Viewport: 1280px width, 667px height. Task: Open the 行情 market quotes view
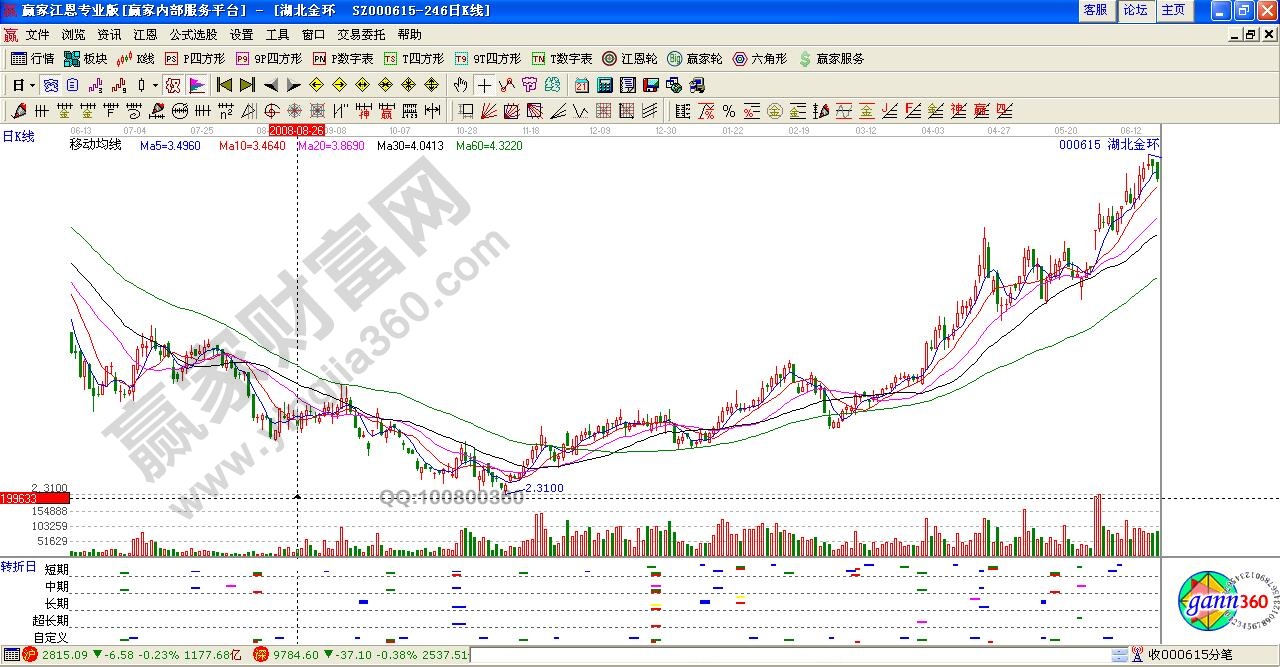32,59
